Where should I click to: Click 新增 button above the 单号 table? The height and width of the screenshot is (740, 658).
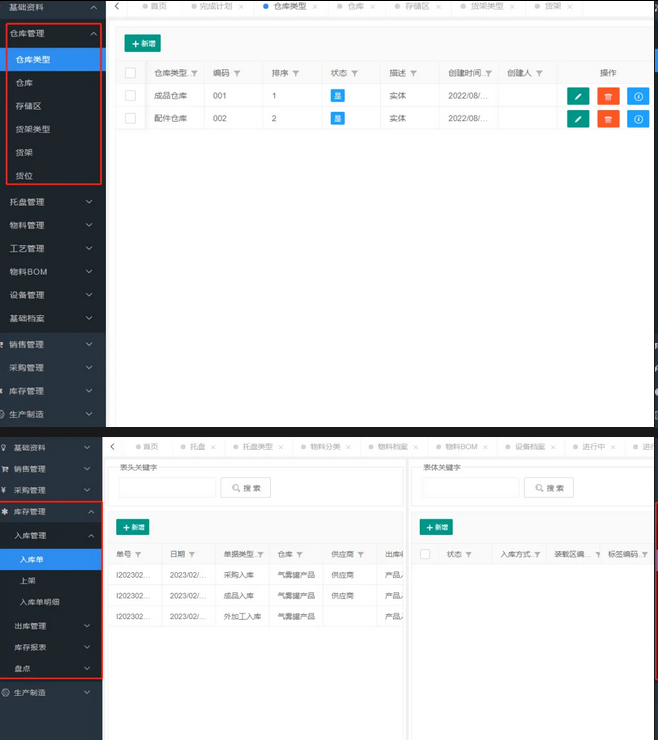pos(133,527)
